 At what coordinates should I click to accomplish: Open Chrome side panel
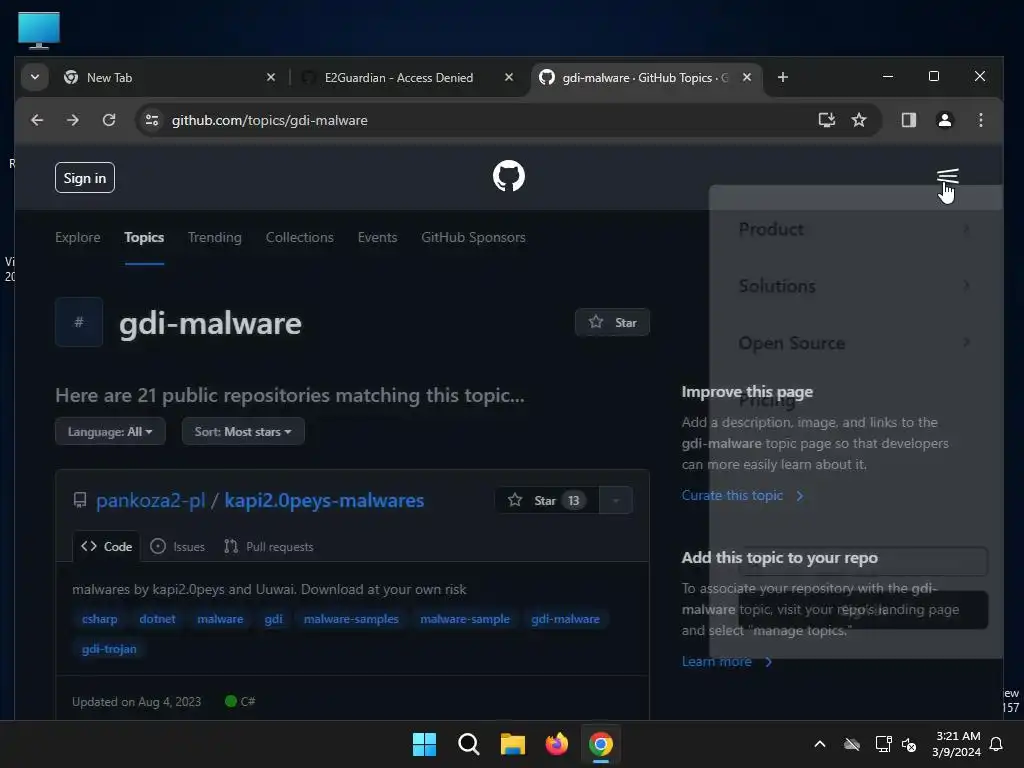[908, 120]
